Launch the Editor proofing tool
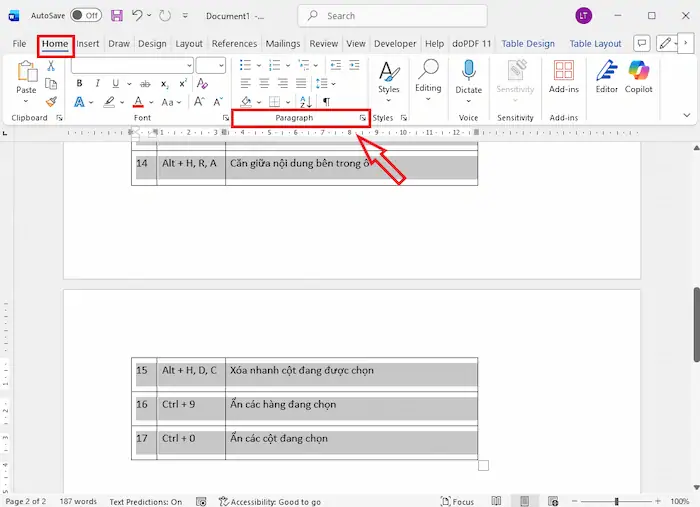The height and width of the screenshot is (507, 700). (x=606, y=76)
